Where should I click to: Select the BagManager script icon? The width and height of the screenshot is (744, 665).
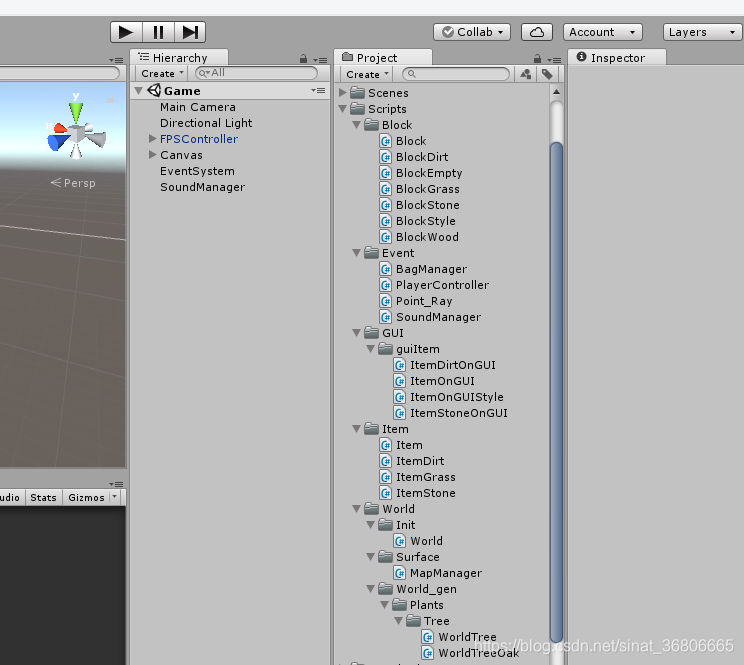pyautogui.click(x=386, y=269)
